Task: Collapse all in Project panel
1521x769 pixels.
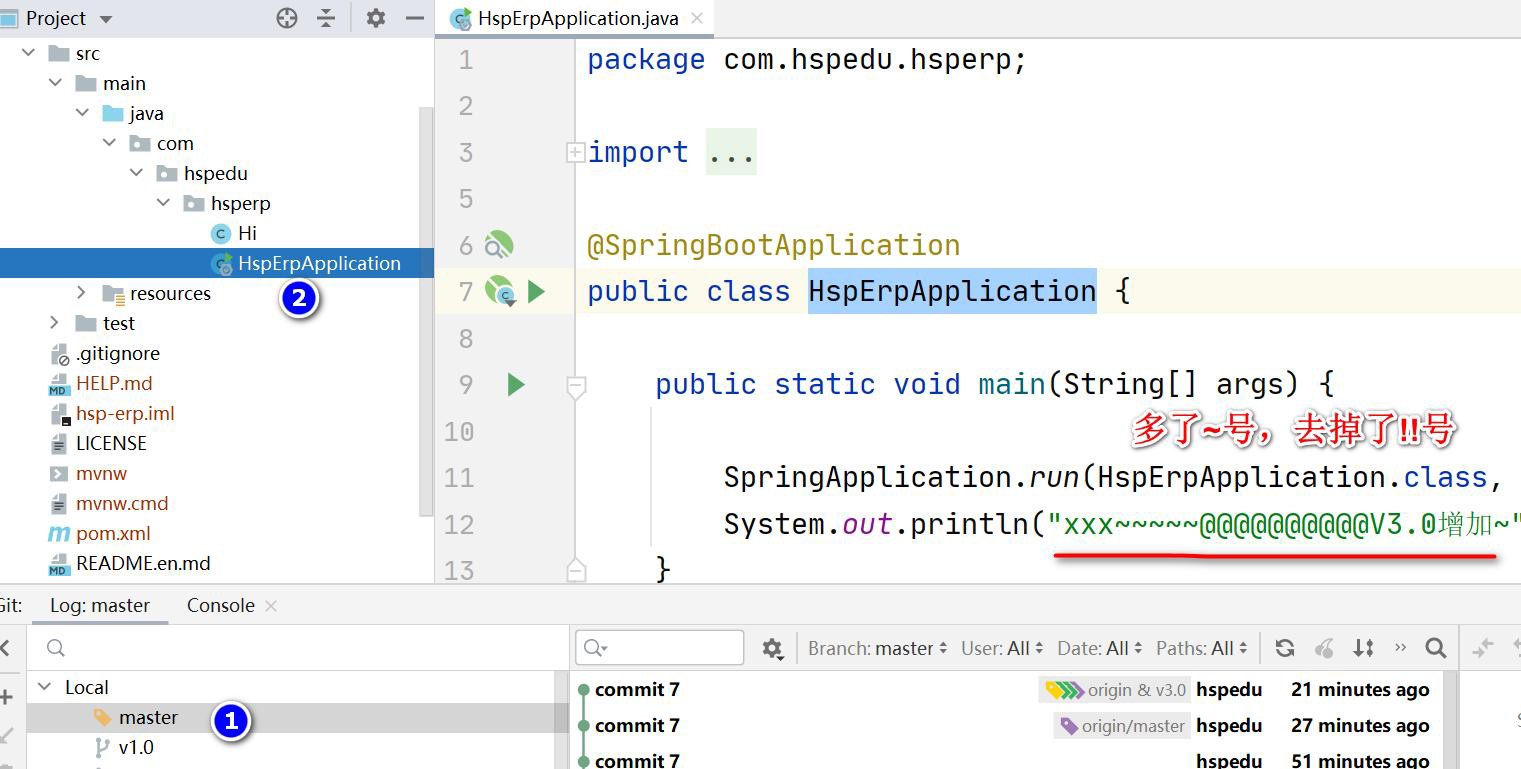Action: (326, 18)
